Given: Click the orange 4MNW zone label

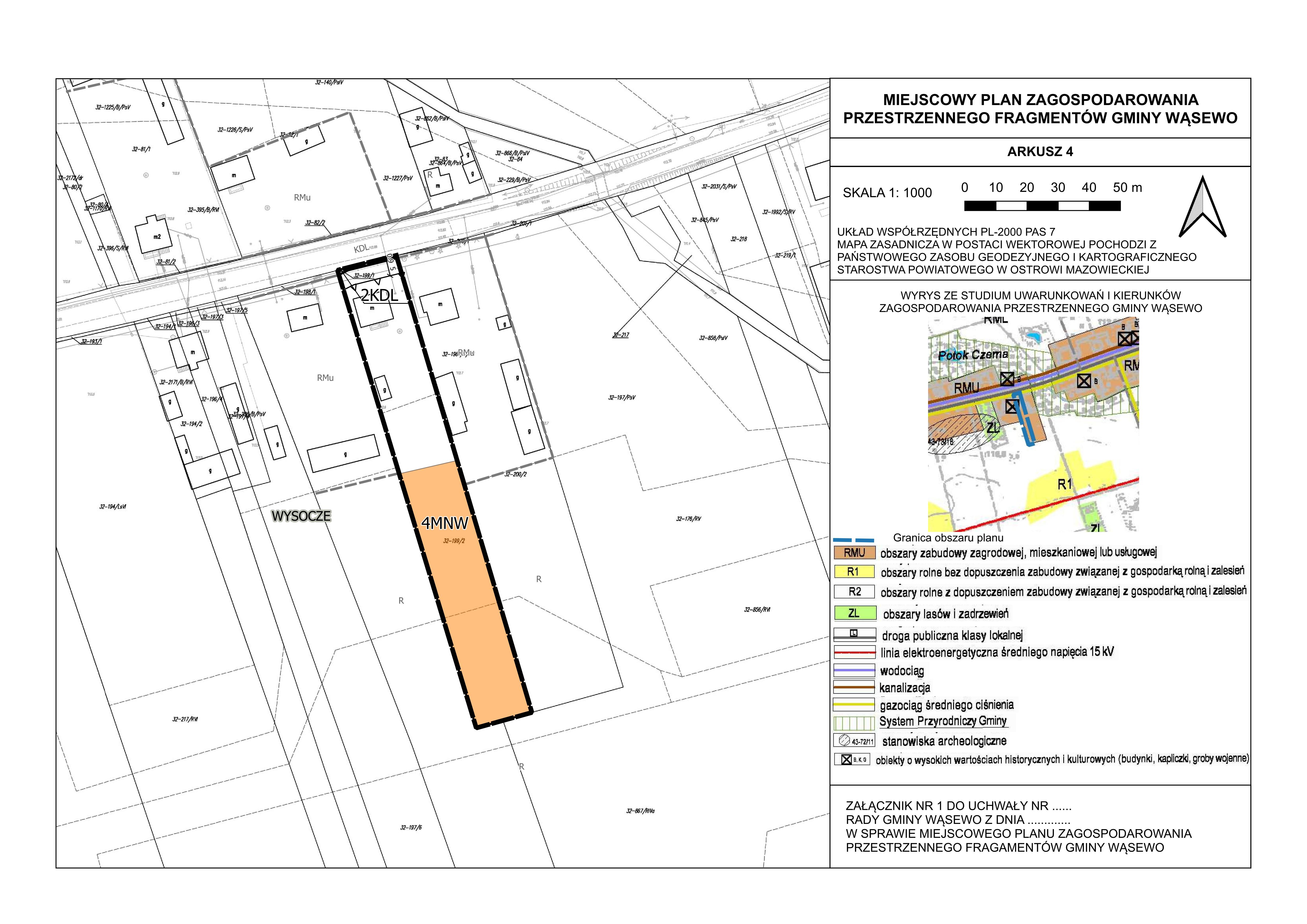Looking at the screenshot, I should pos(445,523).
